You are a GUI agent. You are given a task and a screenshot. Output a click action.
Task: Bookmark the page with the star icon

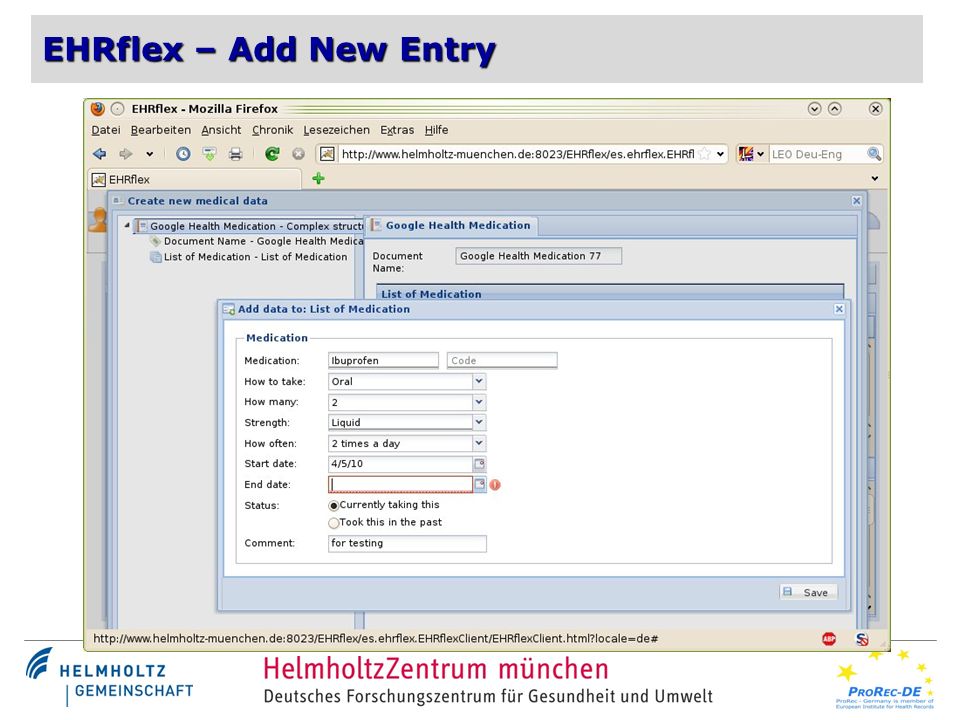pos(705,154)
